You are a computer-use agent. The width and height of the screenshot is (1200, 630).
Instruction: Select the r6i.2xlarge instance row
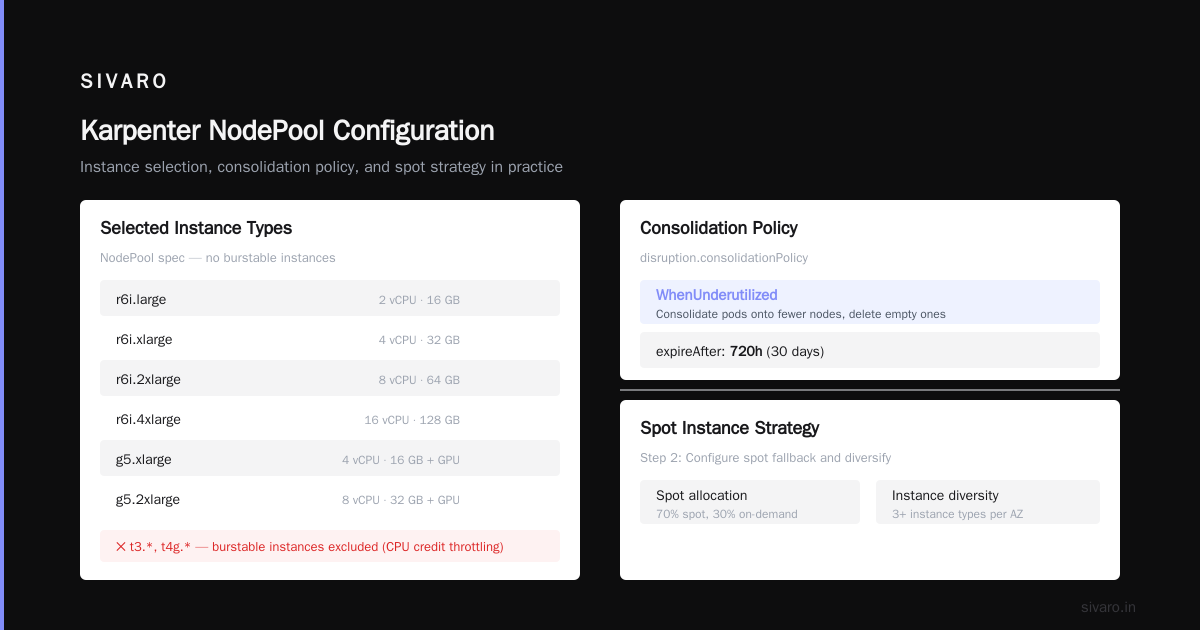330,380
